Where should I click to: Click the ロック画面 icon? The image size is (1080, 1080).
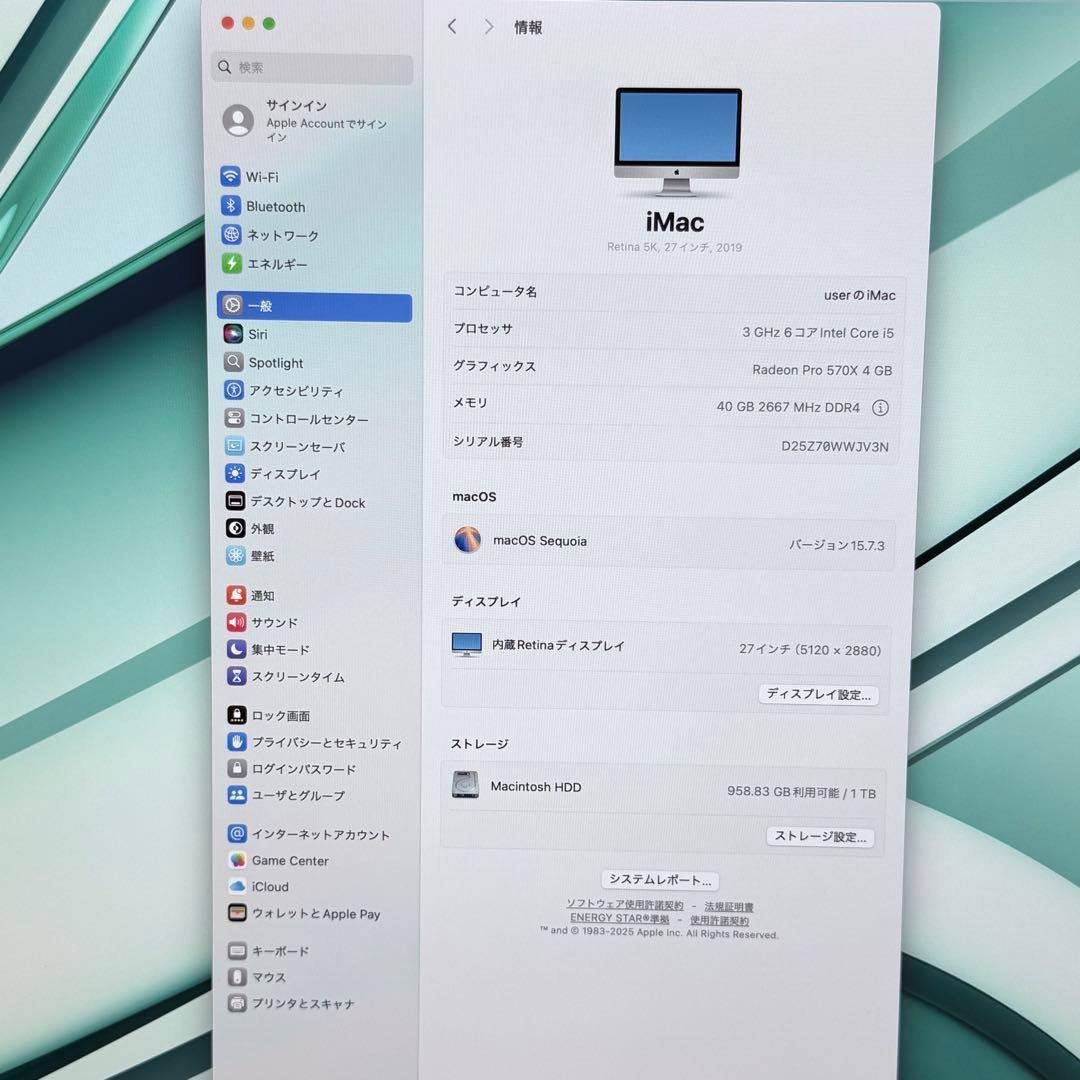(237, 715)
